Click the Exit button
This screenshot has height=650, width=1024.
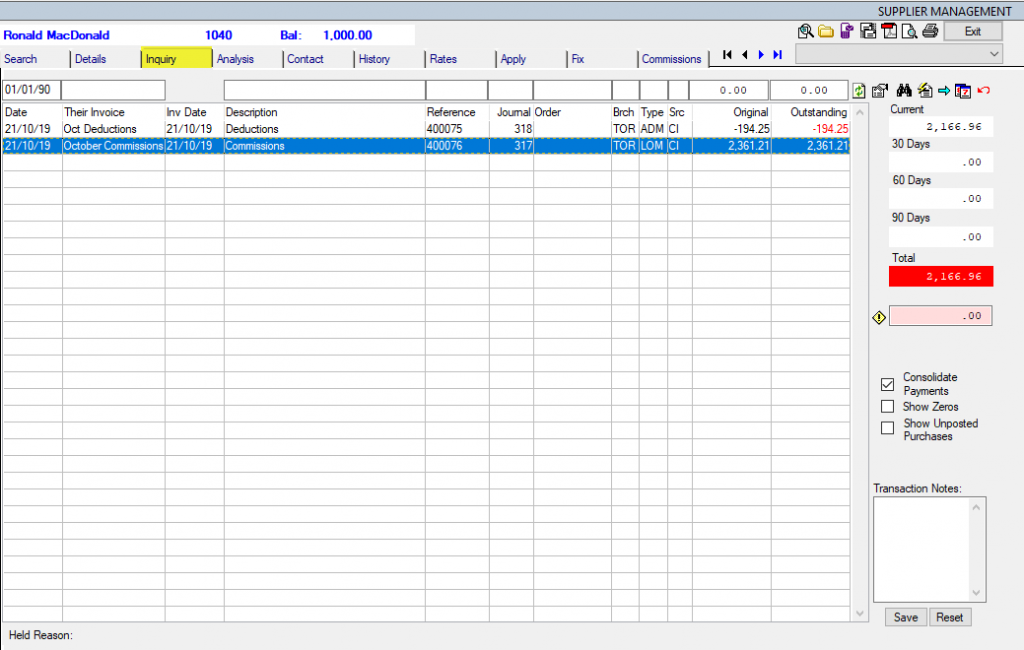pos(973,31)
